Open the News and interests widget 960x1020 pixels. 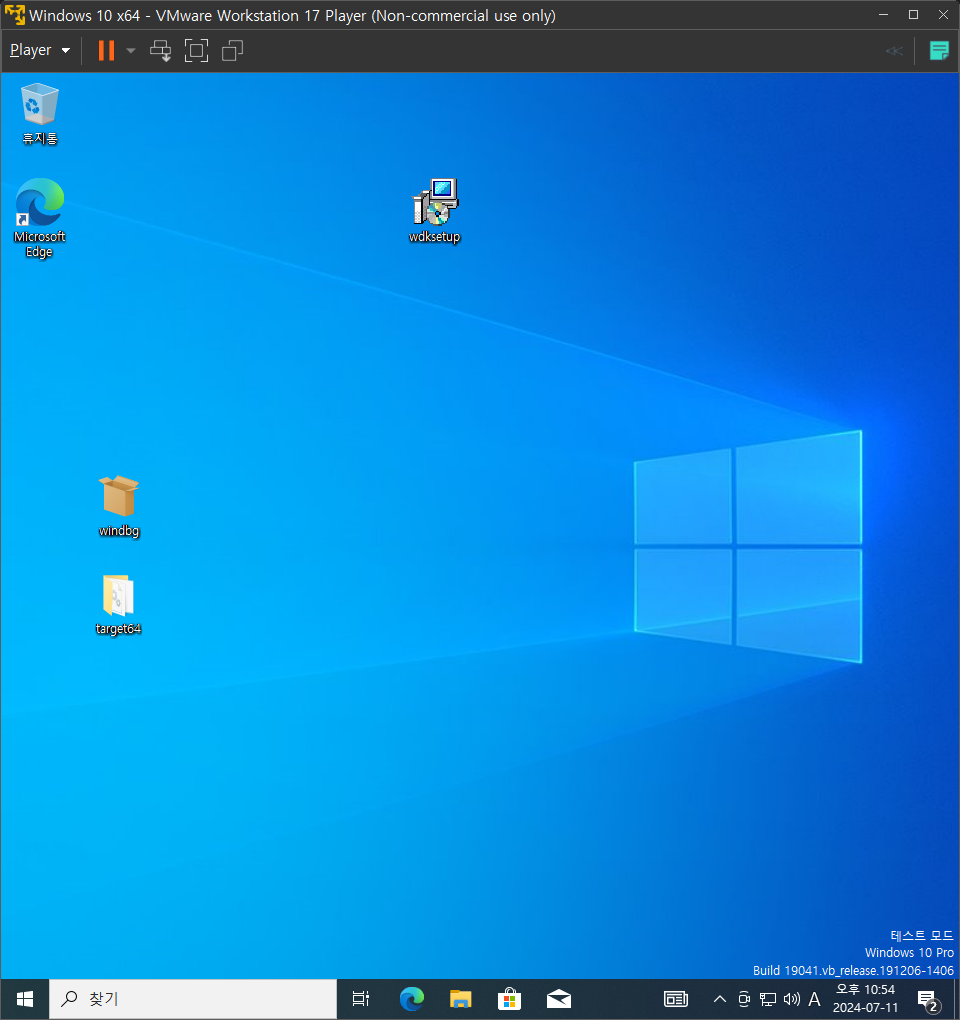pos(676,999)
